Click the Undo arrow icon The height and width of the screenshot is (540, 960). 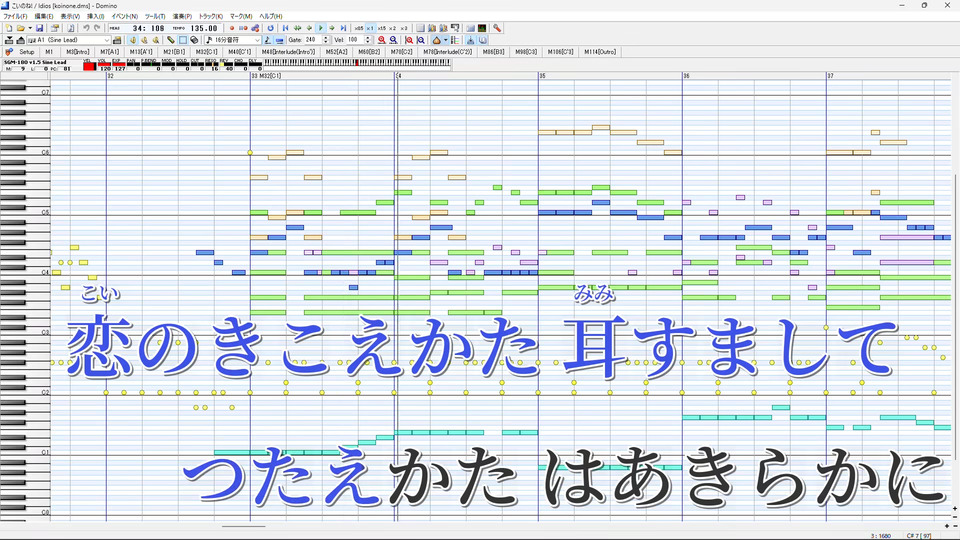coord(86,28)
